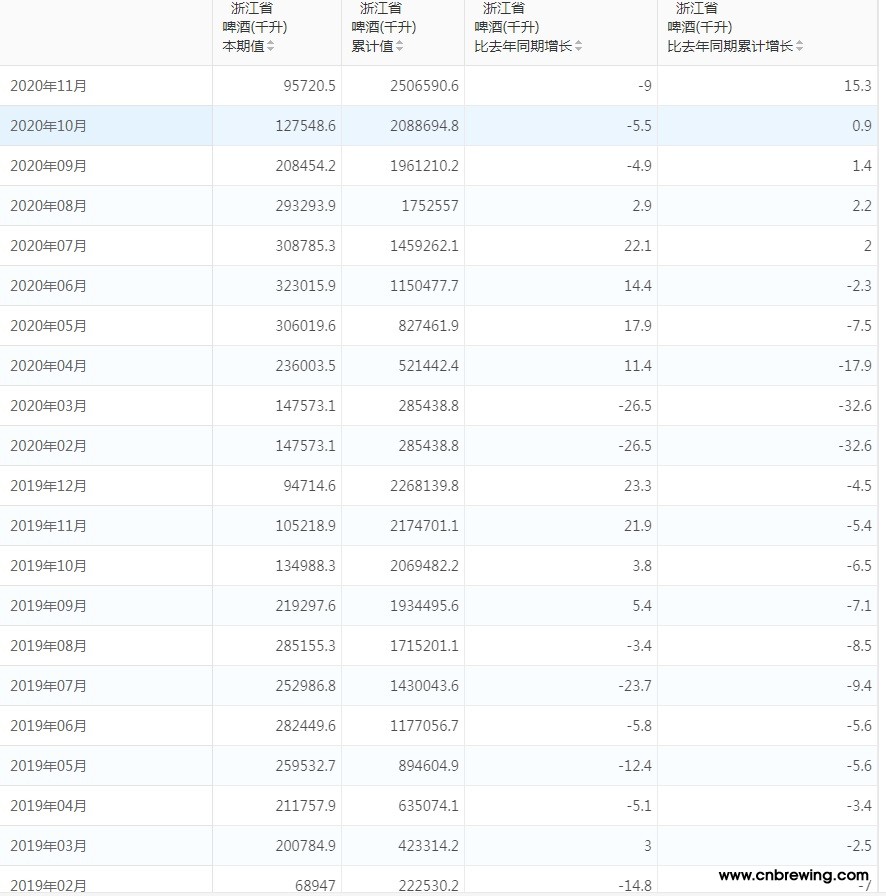Image resolution: width=886 pixels, height=896 pixels.
Task: Select cell showing 1459262.1 cumulative value
Action: pyautogui.click(x=424, y=246)
